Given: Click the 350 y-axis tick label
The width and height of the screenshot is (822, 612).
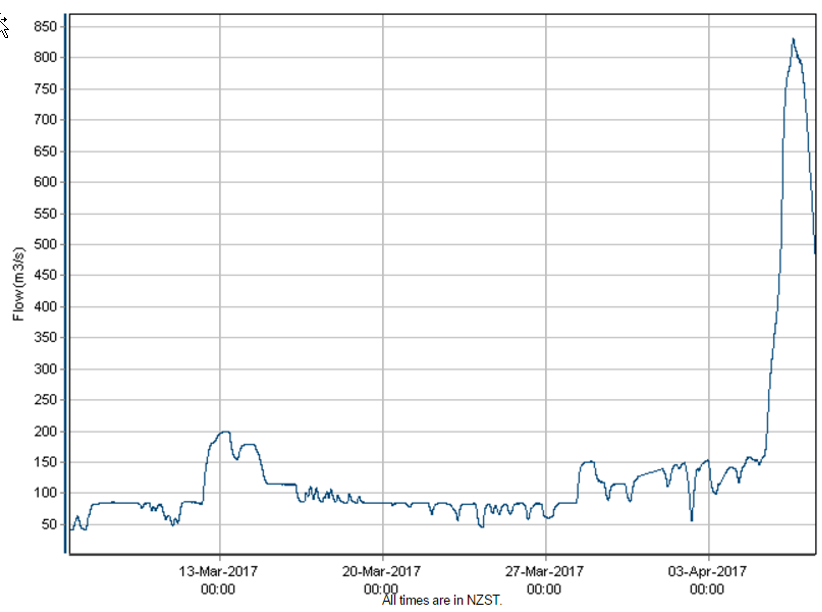Looking at the screenshot, I should (x=43, y=338).
